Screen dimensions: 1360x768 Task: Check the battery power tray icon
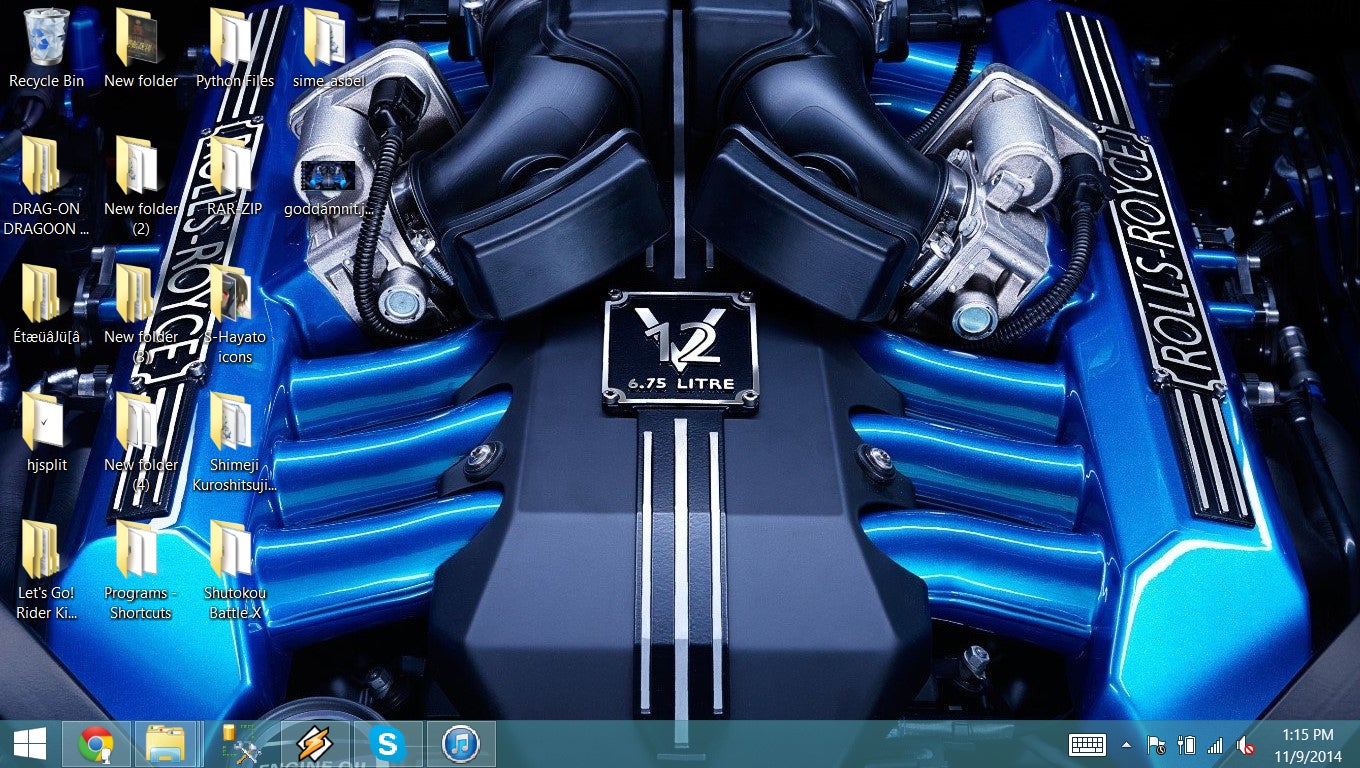coord(1186,745)
